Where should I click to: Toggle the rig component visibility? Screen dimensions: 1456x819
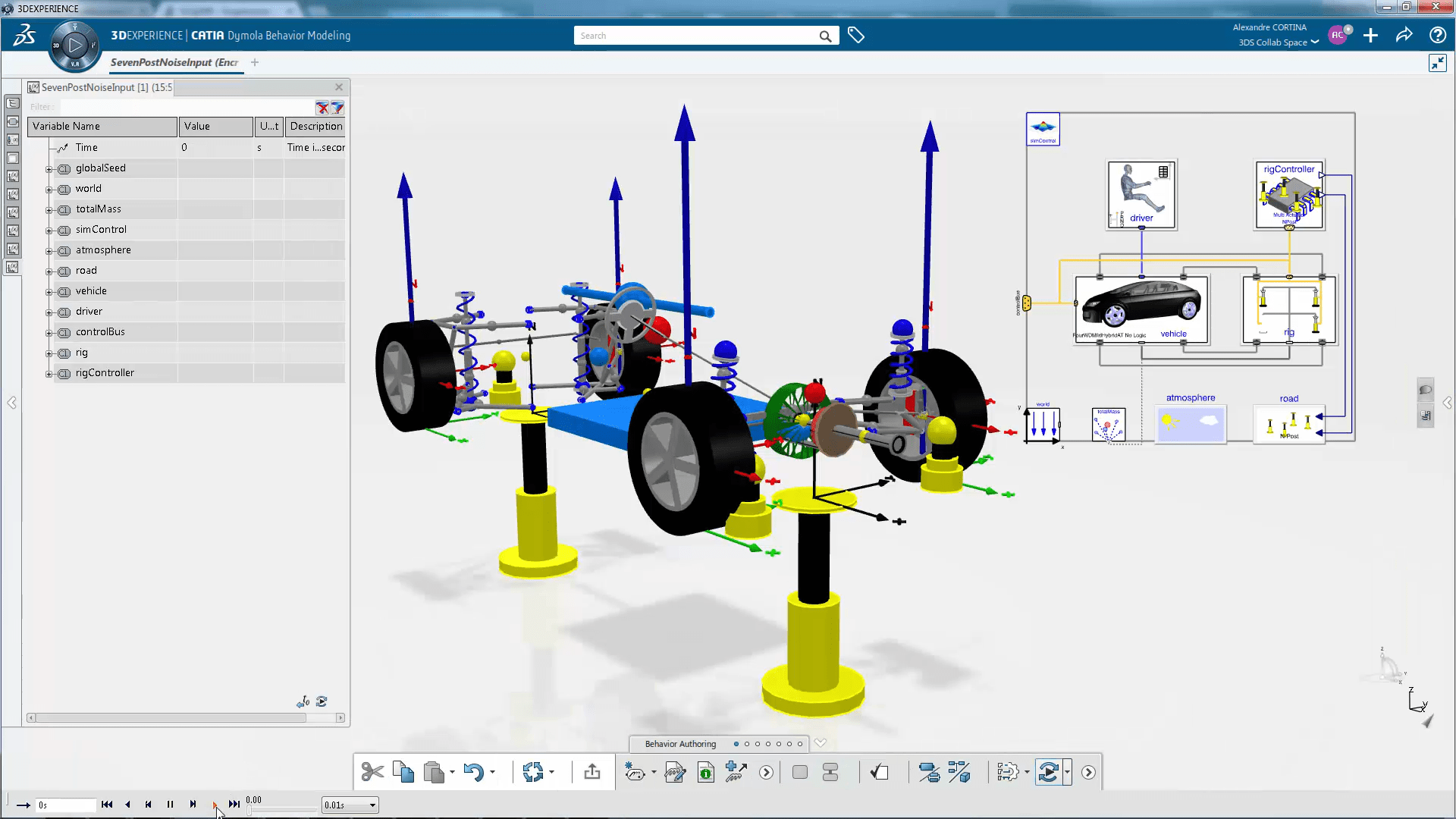click(x=63, y=352)
